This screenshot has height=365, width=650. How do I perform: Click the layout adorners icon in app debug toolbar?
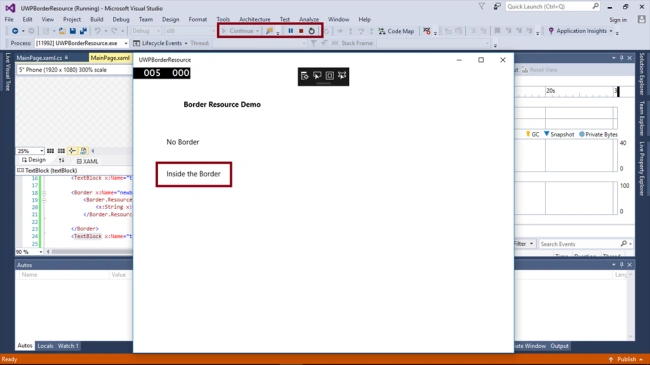pyautogui.click(x=330, y=75)
